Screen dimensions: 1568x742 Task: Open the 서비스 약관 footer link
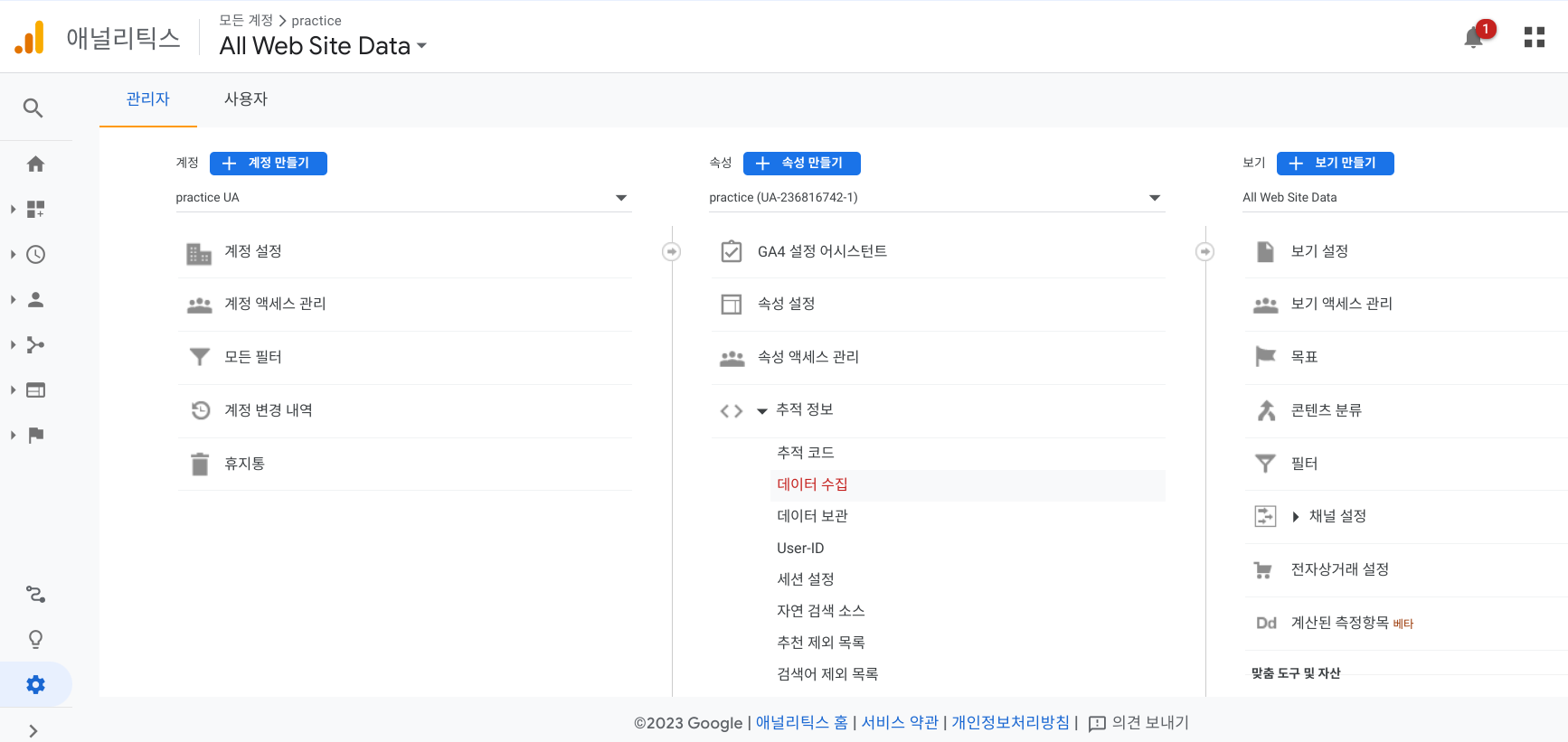click(x=900, y=722)
